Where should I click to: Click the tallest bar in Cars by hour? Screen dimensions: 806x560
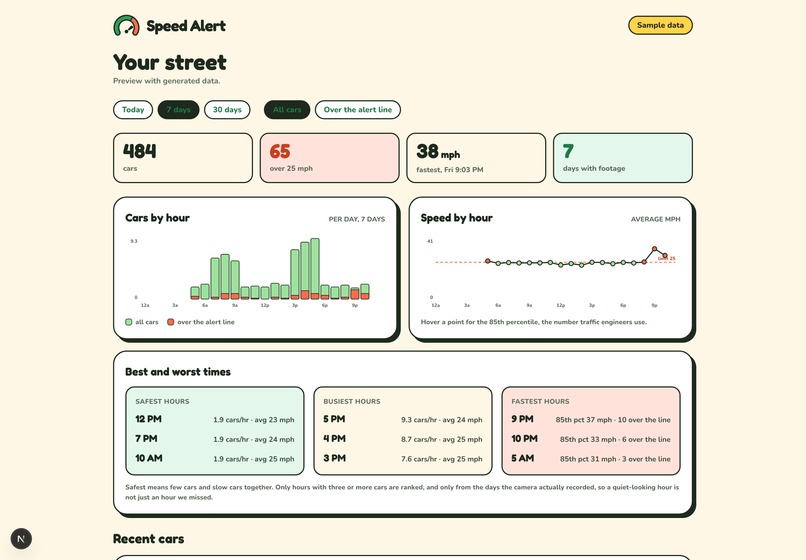click(x=315, y=268)
